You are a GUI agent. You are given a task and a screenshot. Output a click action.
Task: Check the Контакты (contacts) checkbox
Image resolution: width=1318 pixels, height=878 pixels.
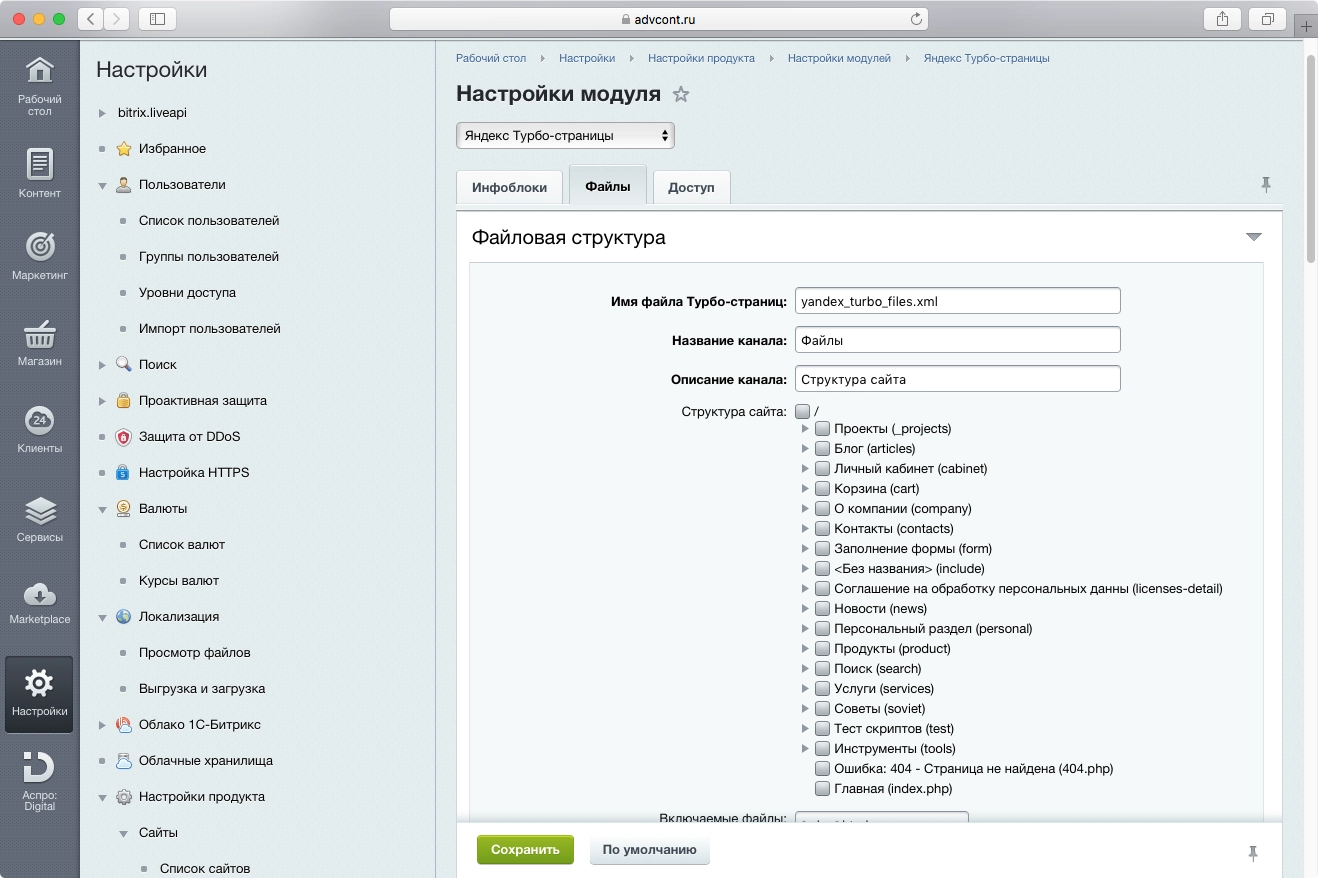click(x=822, y=528)
